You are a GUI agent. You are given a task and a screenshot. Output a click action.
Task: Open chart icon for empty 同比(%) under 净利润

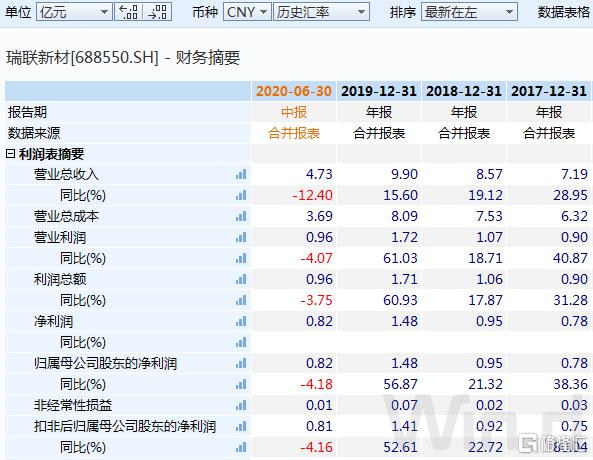tap(241, 343)
